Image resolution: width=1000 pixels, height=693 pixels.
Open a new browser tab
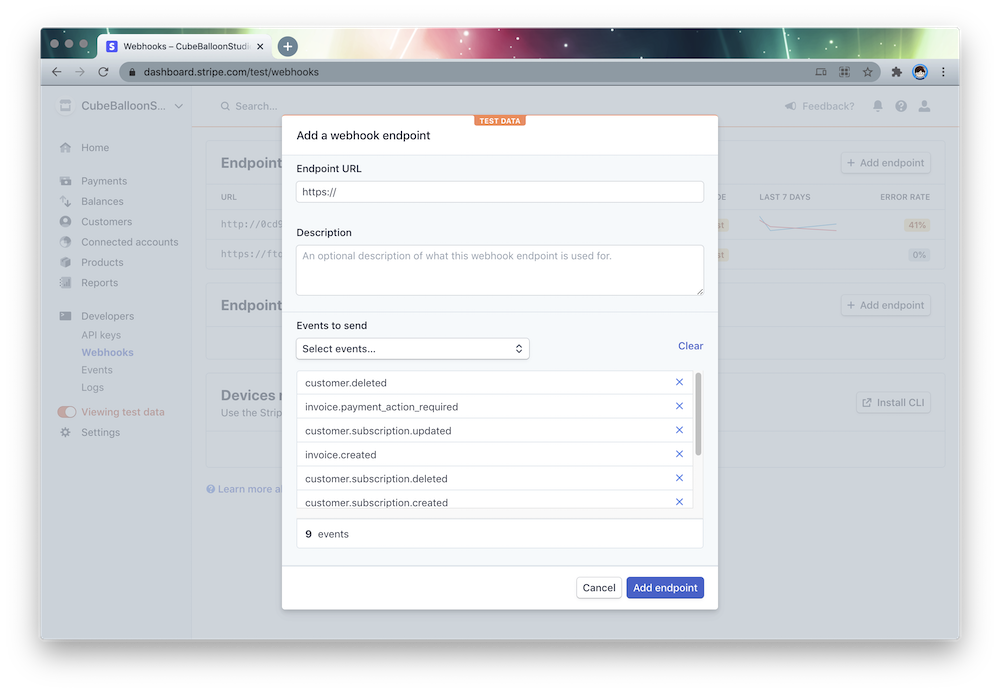[288, 46]
